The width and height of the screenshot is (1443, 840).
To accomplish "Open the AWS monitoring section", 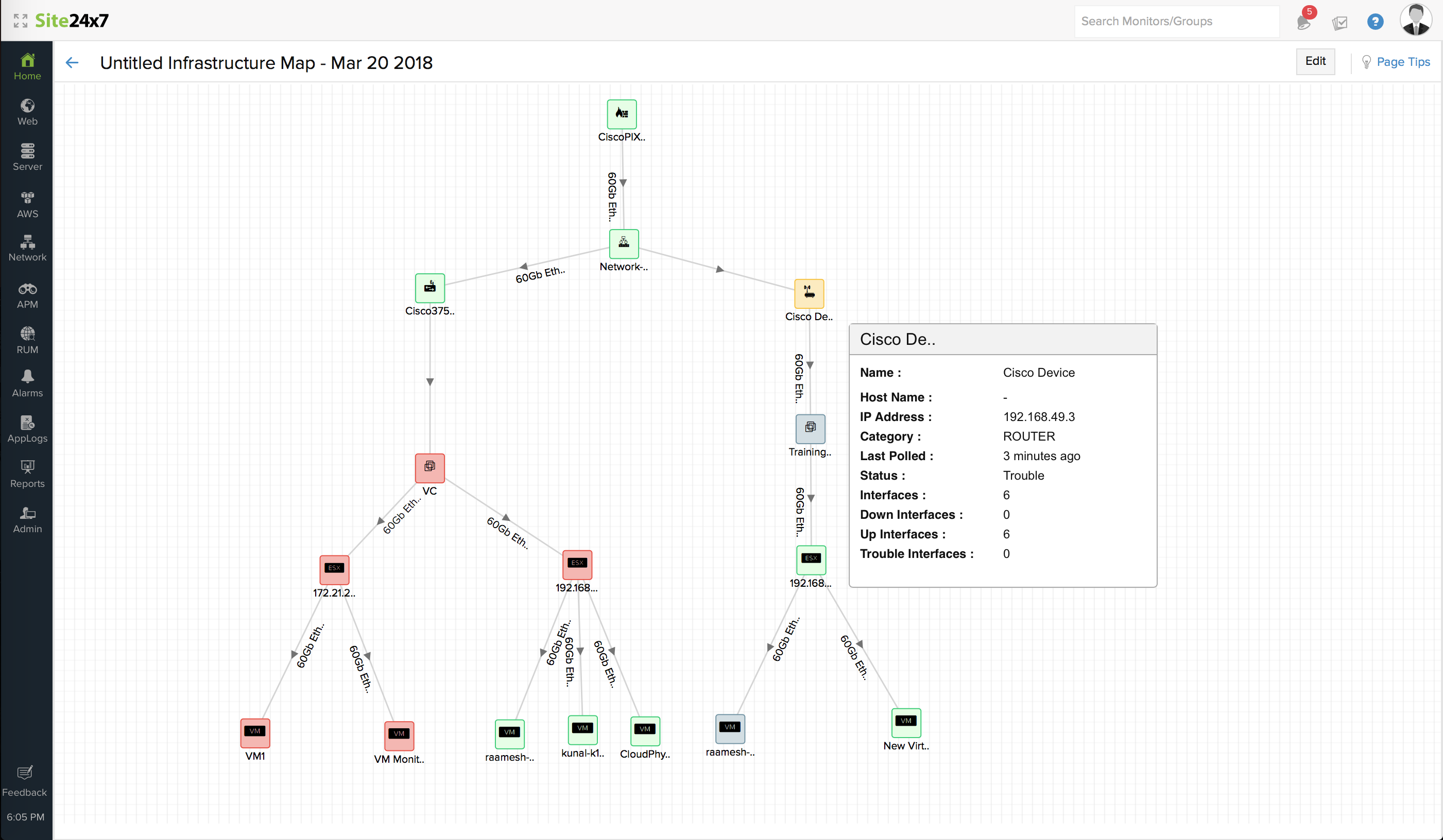I will point(27,203).
